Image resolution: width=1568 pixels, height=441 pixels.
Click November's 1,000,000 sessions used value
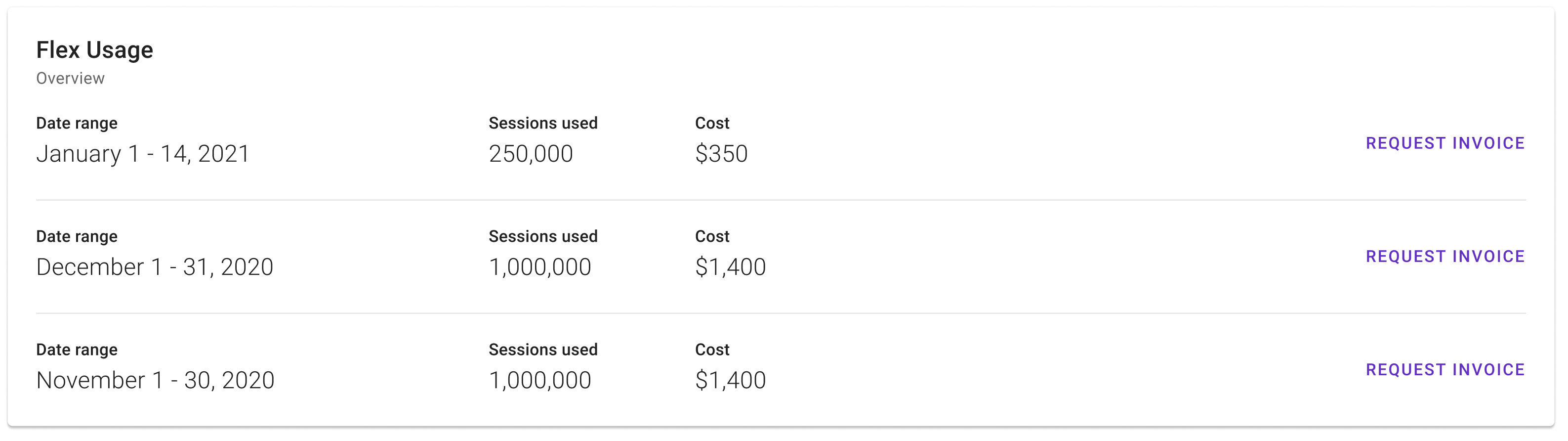[540, 380]
